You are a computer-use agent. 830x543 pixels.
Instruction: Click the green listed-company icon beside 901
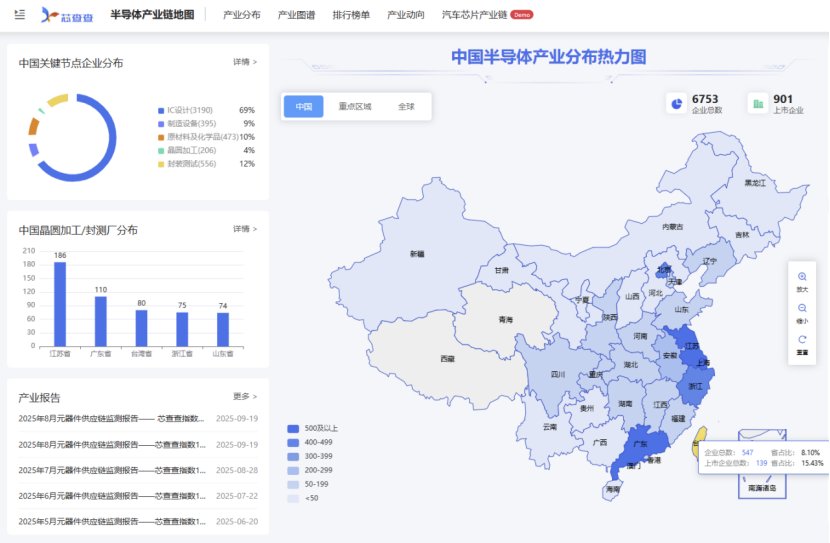(x=759, y=104)
